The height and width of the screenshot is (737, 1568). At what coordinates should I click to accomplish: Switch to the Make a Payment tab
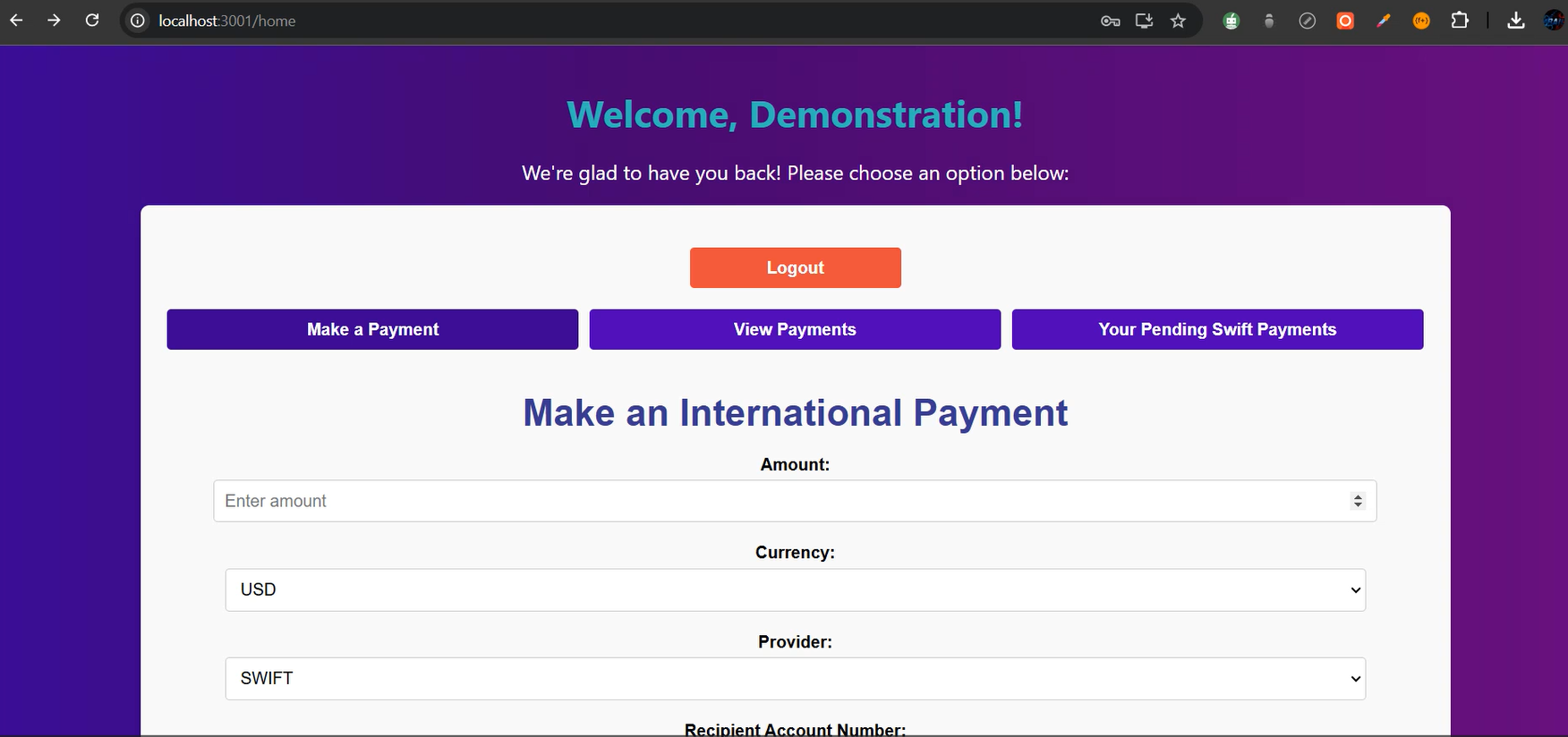[372, 329]
